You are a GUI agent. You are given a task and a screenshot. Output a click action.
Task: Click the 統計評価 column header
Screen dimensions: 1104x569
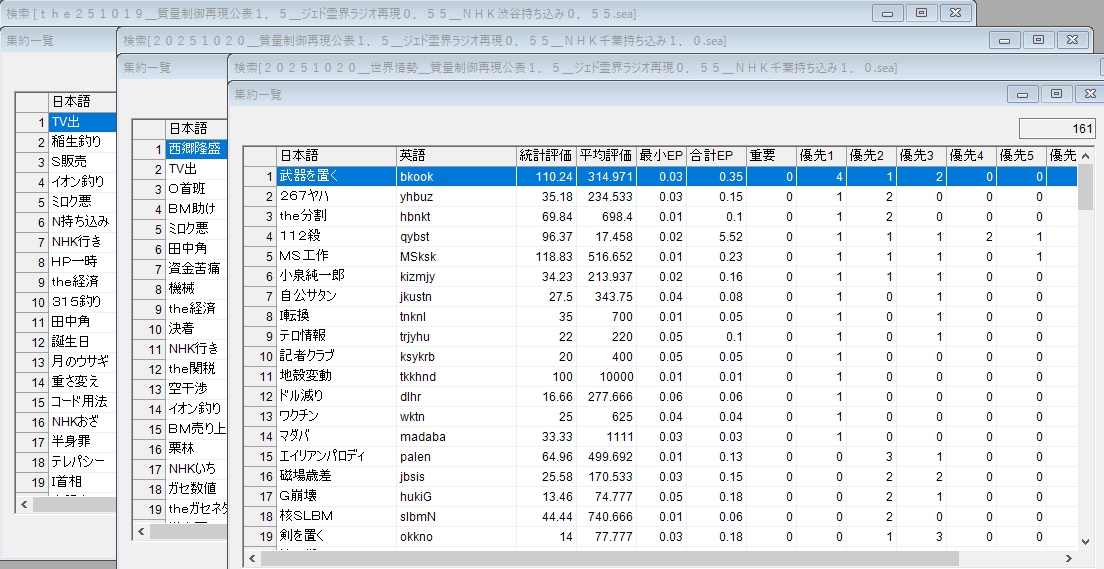546,155
